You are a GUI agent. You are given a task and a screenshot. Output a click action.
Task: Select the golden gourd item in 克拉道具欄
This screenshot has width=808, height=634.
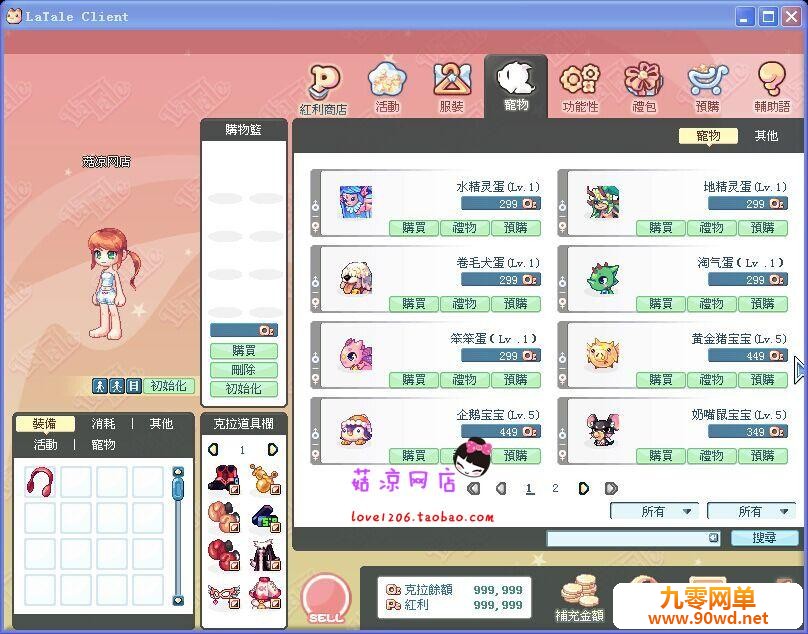click(x=264, y=479)
